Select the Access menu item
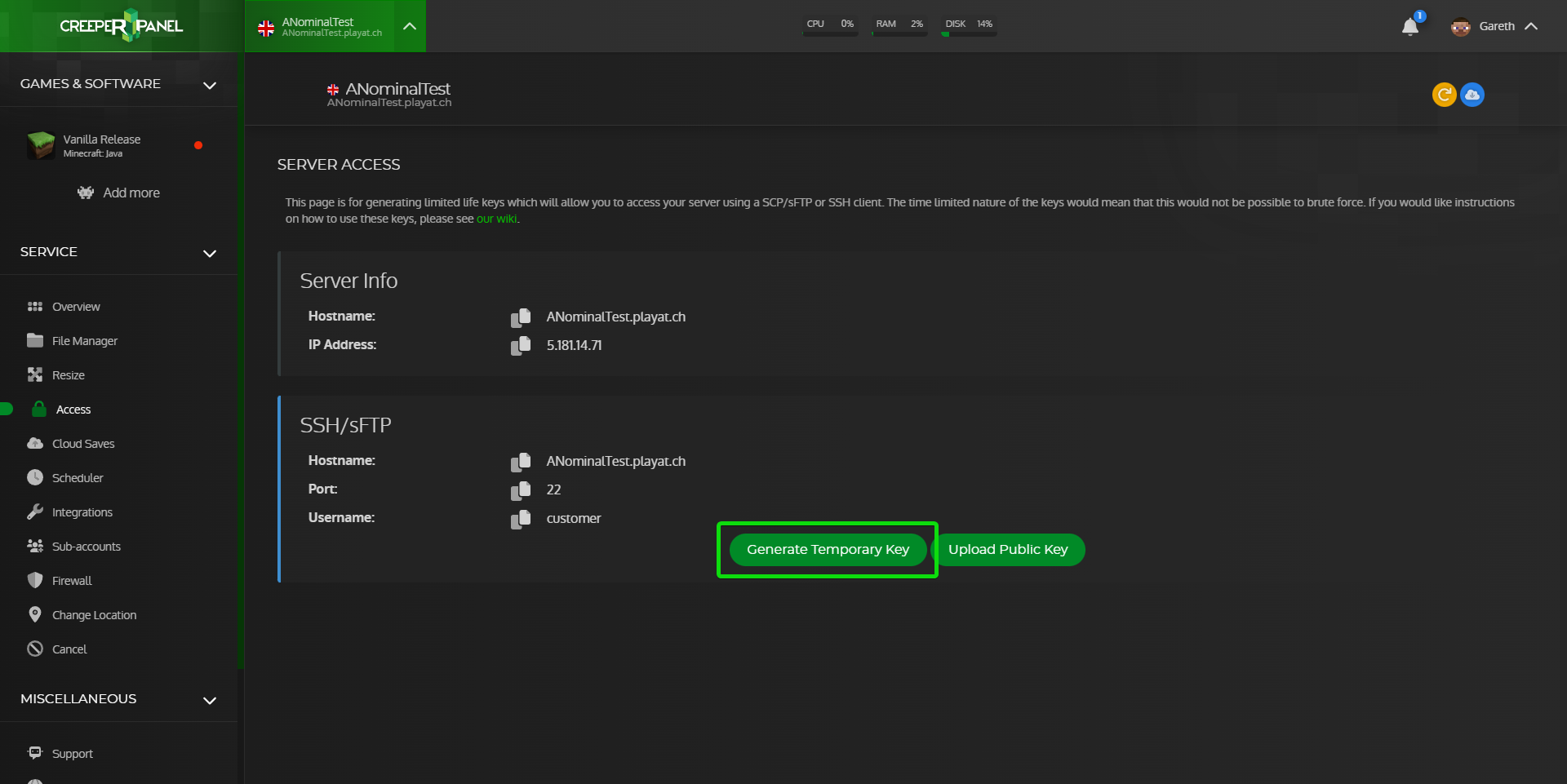This screenshot has height=784, width=1567. coord(73,410)
